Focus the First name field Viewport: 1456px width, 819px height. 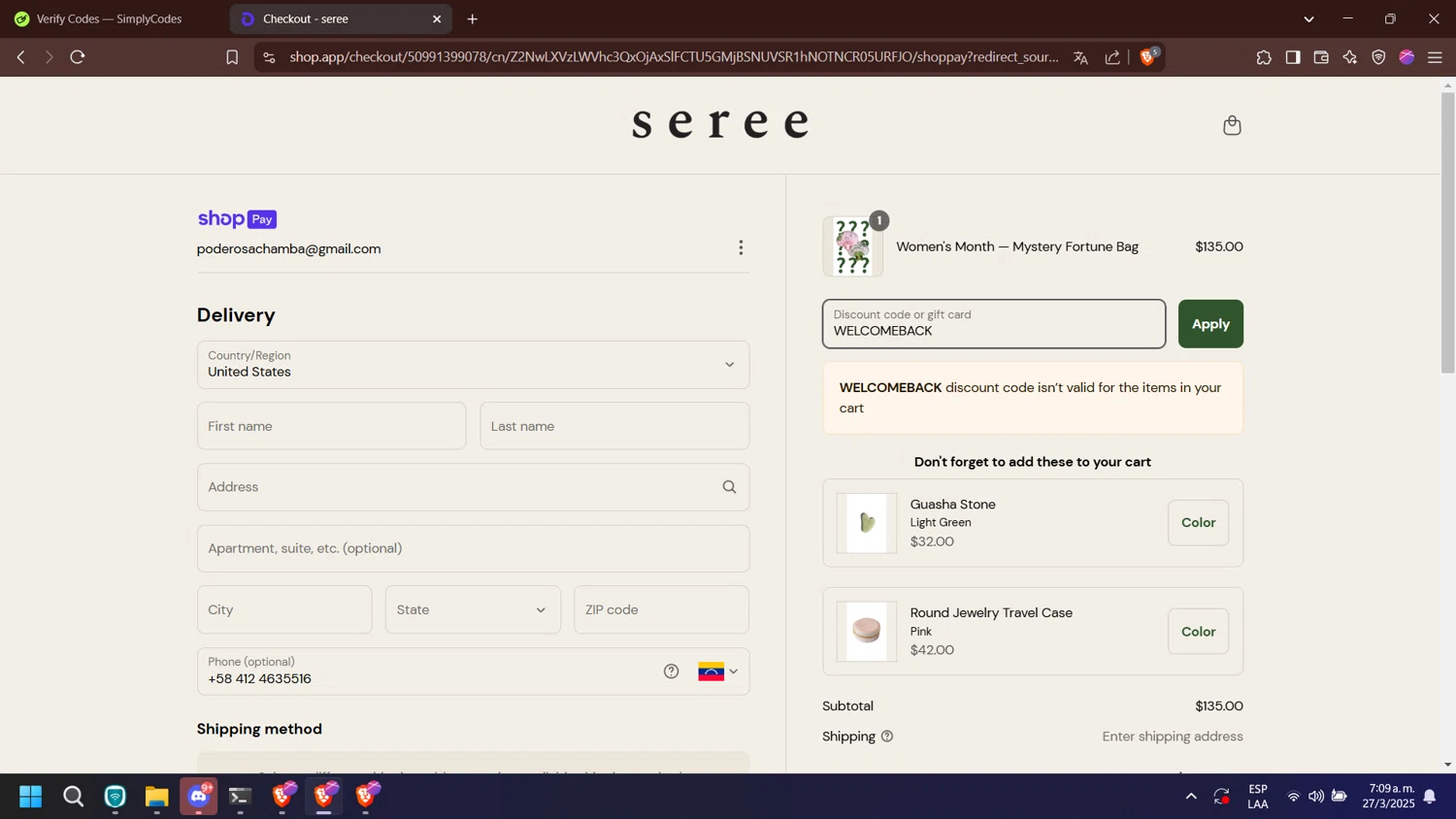[x=331, y=426]
